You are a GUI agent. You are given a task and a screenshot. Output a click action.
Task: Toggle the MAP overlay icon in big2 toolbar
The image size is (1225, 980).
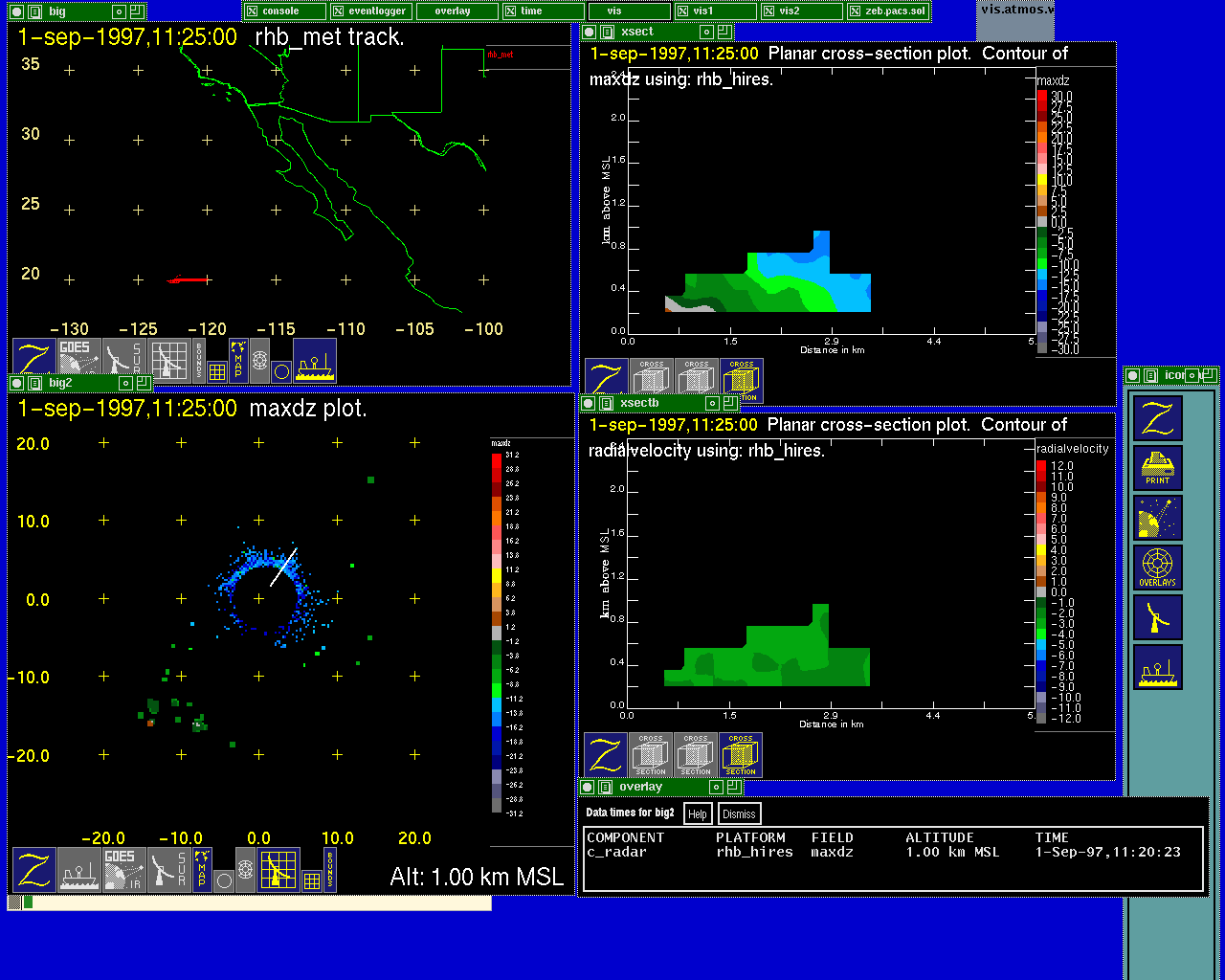point(202,869)
